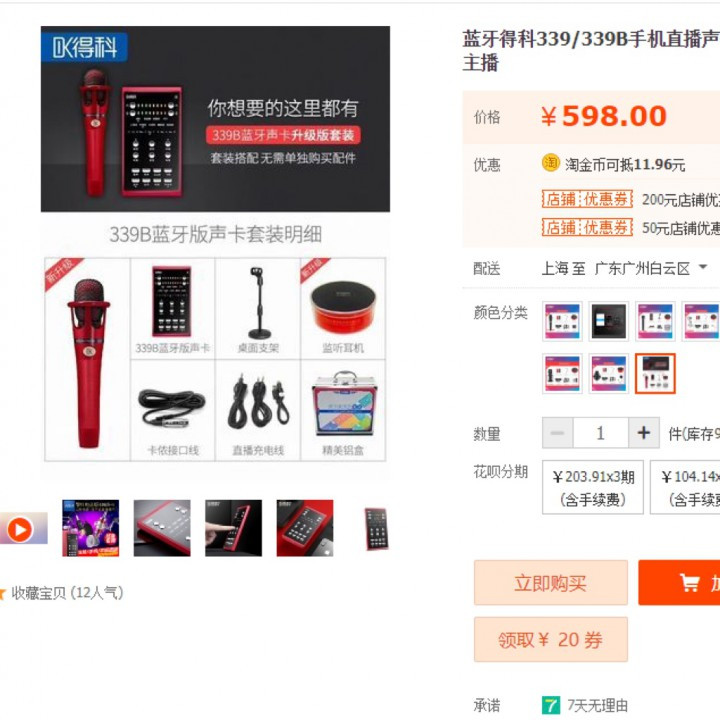
Task: Claim the 领取¥20券 coupon button
Action: pos(551,639)
